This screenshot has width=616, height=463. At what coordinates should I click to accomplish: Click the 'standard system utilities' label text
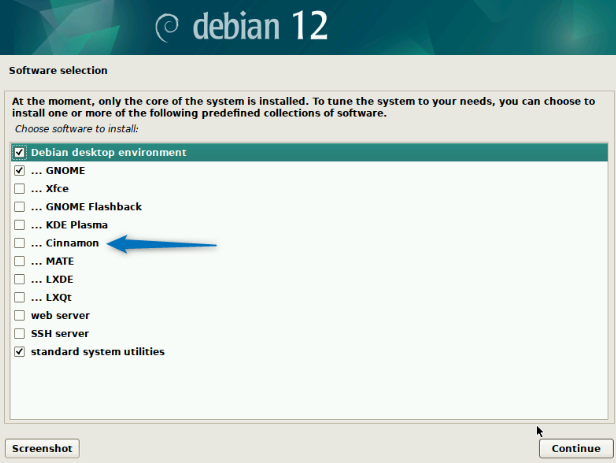click(x=98, y=351)
